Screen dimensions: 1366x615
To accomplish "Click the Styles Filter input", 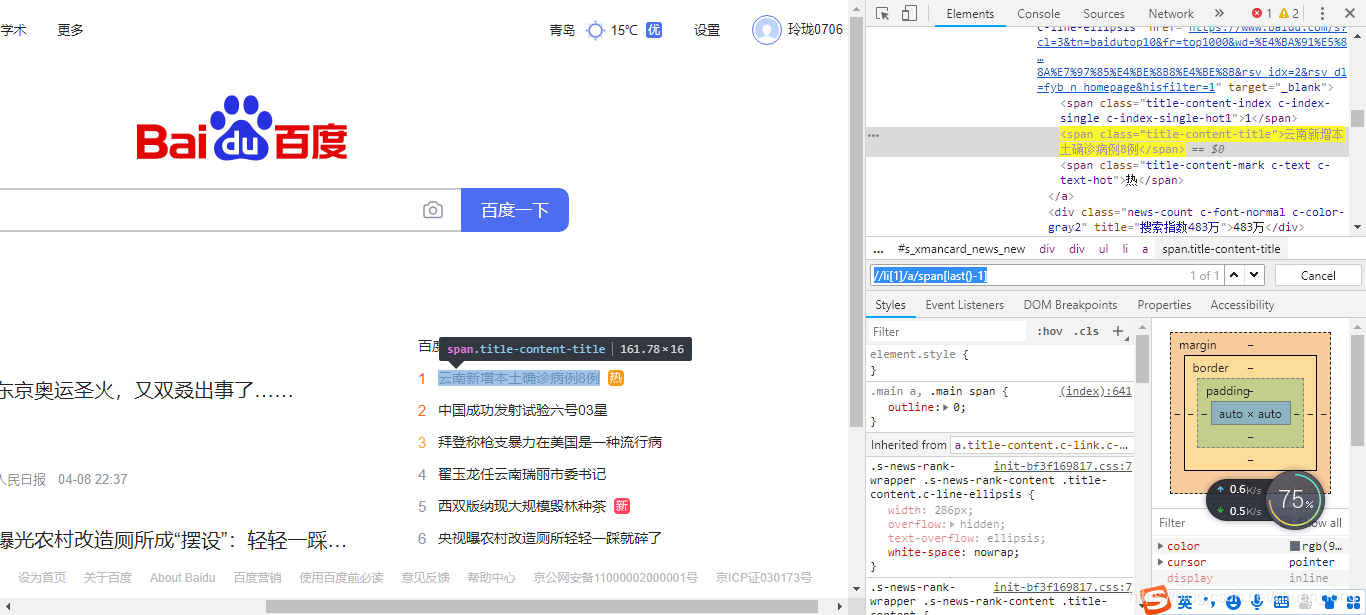I will coord(947,331).
